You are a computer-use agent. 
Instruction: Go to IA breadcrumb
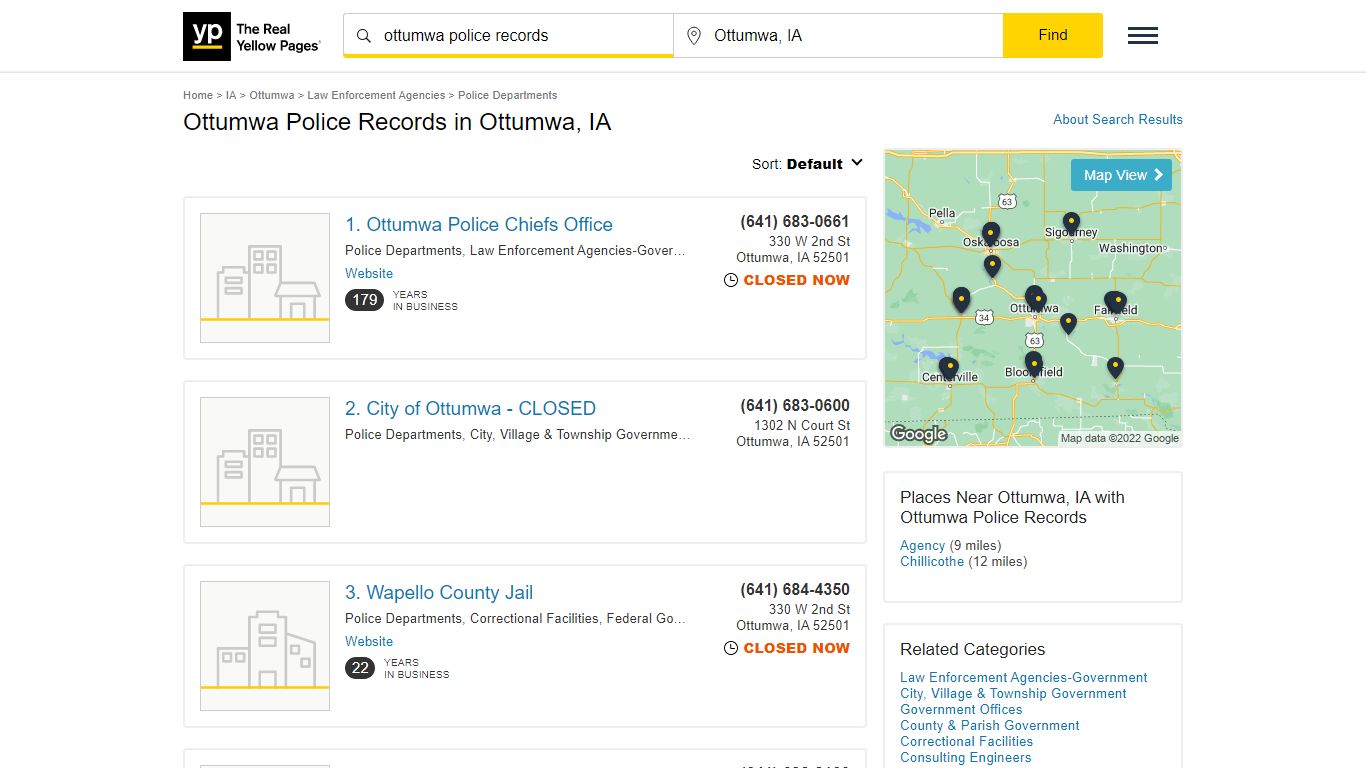[231, 96]
